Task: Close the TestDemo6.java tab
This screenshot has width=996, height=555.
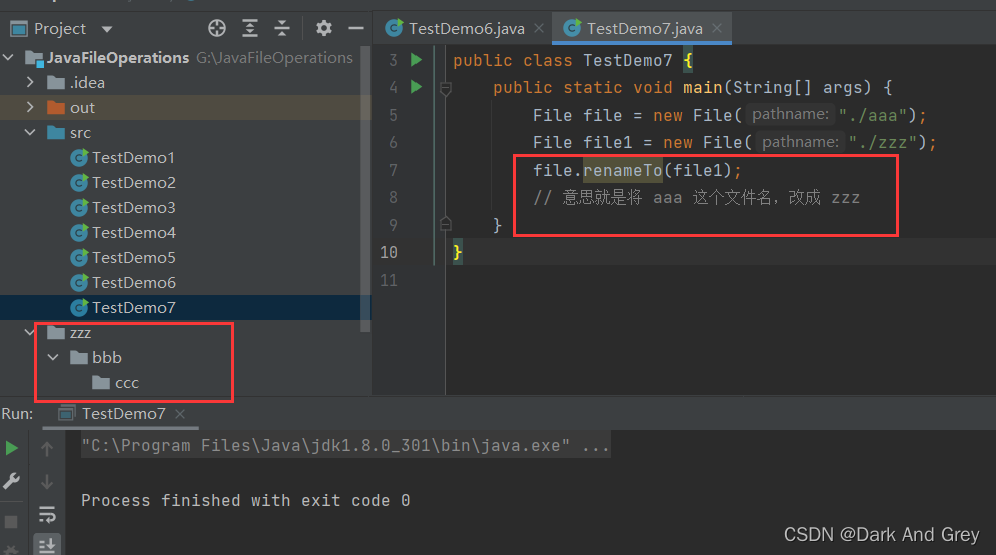Action: (x=539, y=29)
